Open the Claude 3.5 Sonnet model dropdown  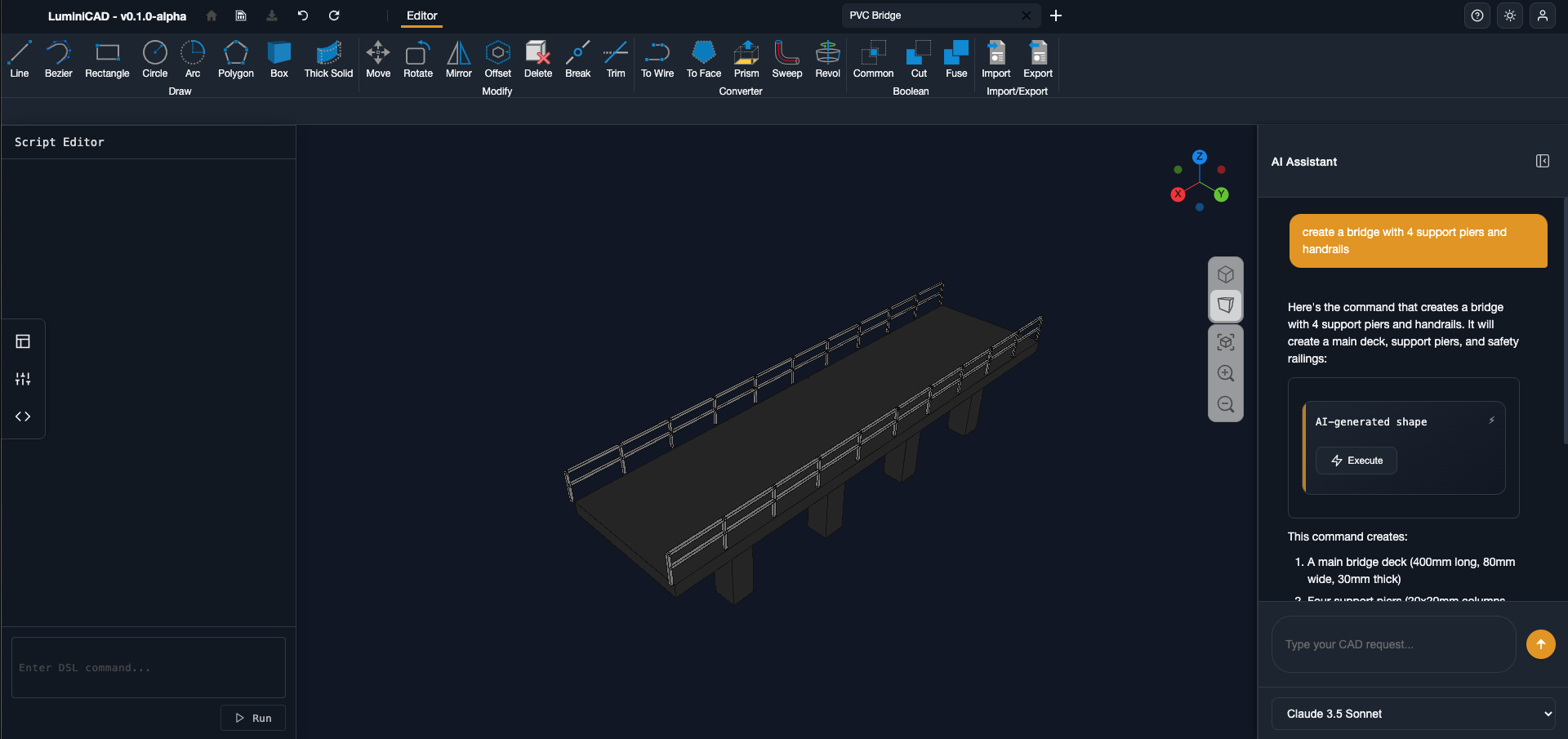(x=1414, y=713)
